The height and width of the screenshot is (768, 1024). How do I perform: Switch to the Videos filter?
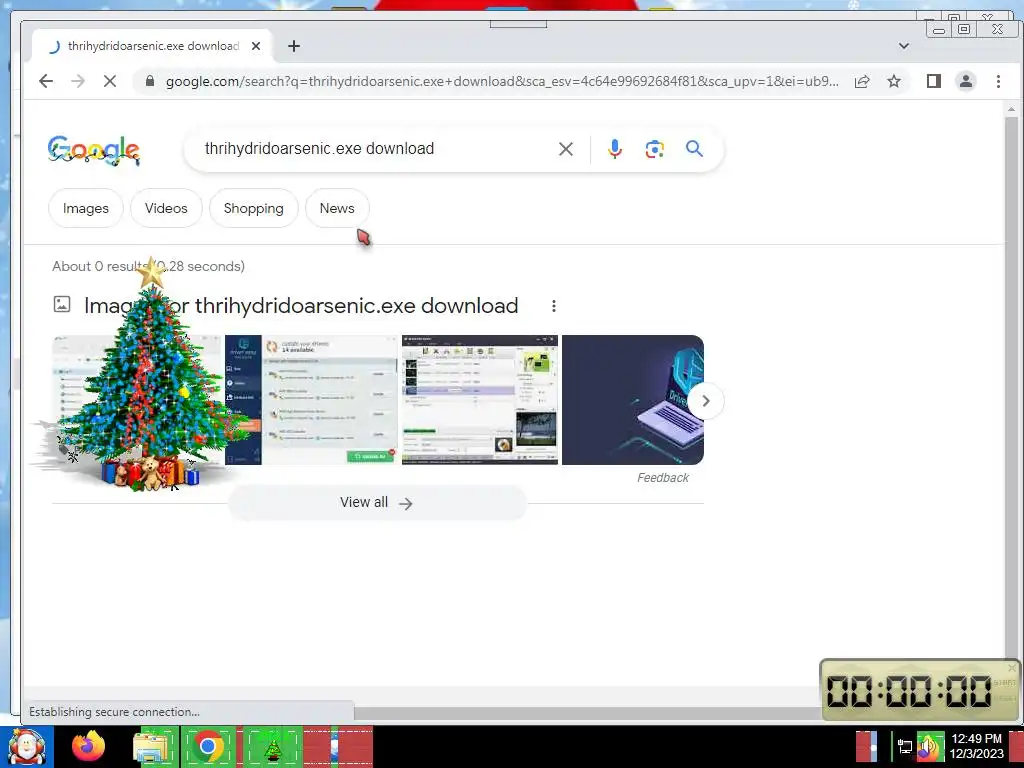point(166,208)
